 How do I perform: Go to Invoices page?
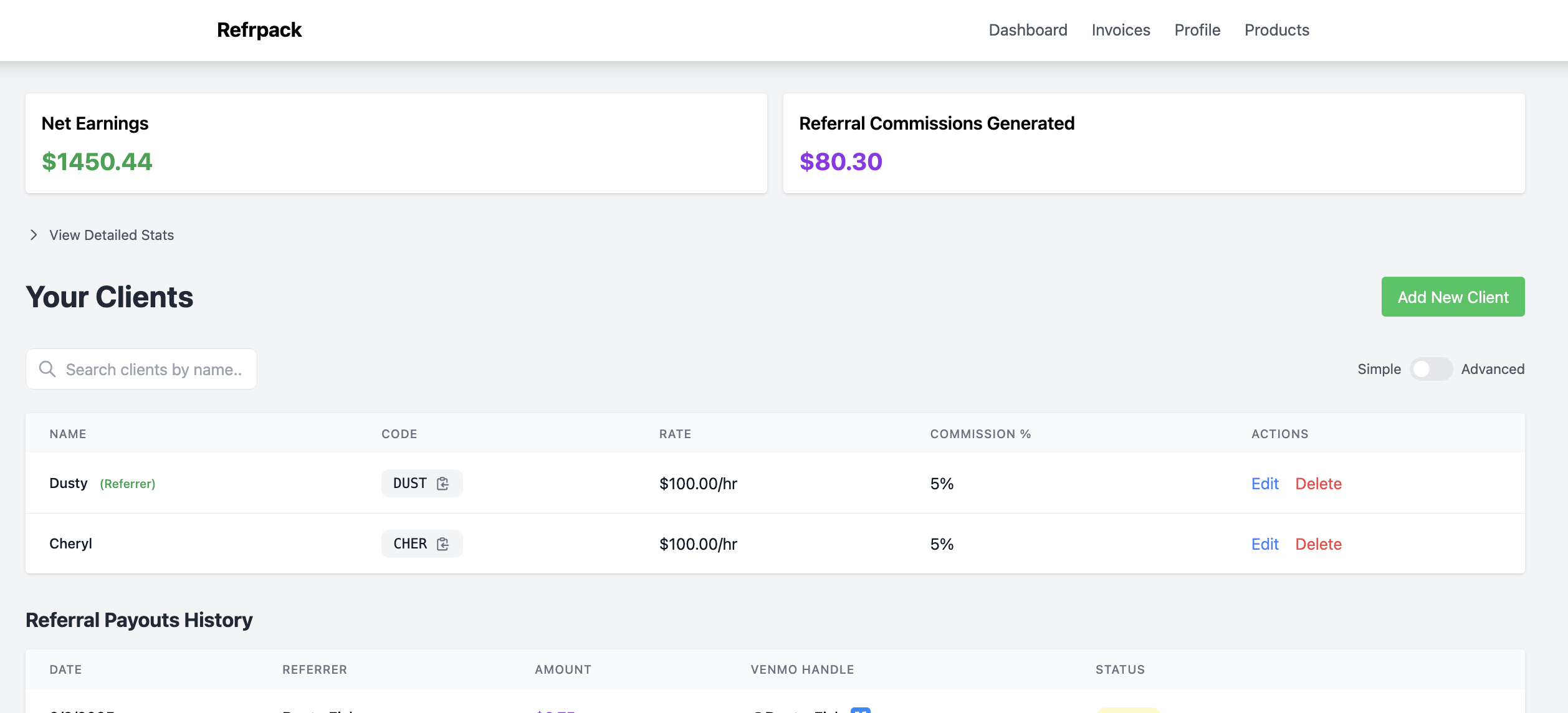coord(1121,30)
